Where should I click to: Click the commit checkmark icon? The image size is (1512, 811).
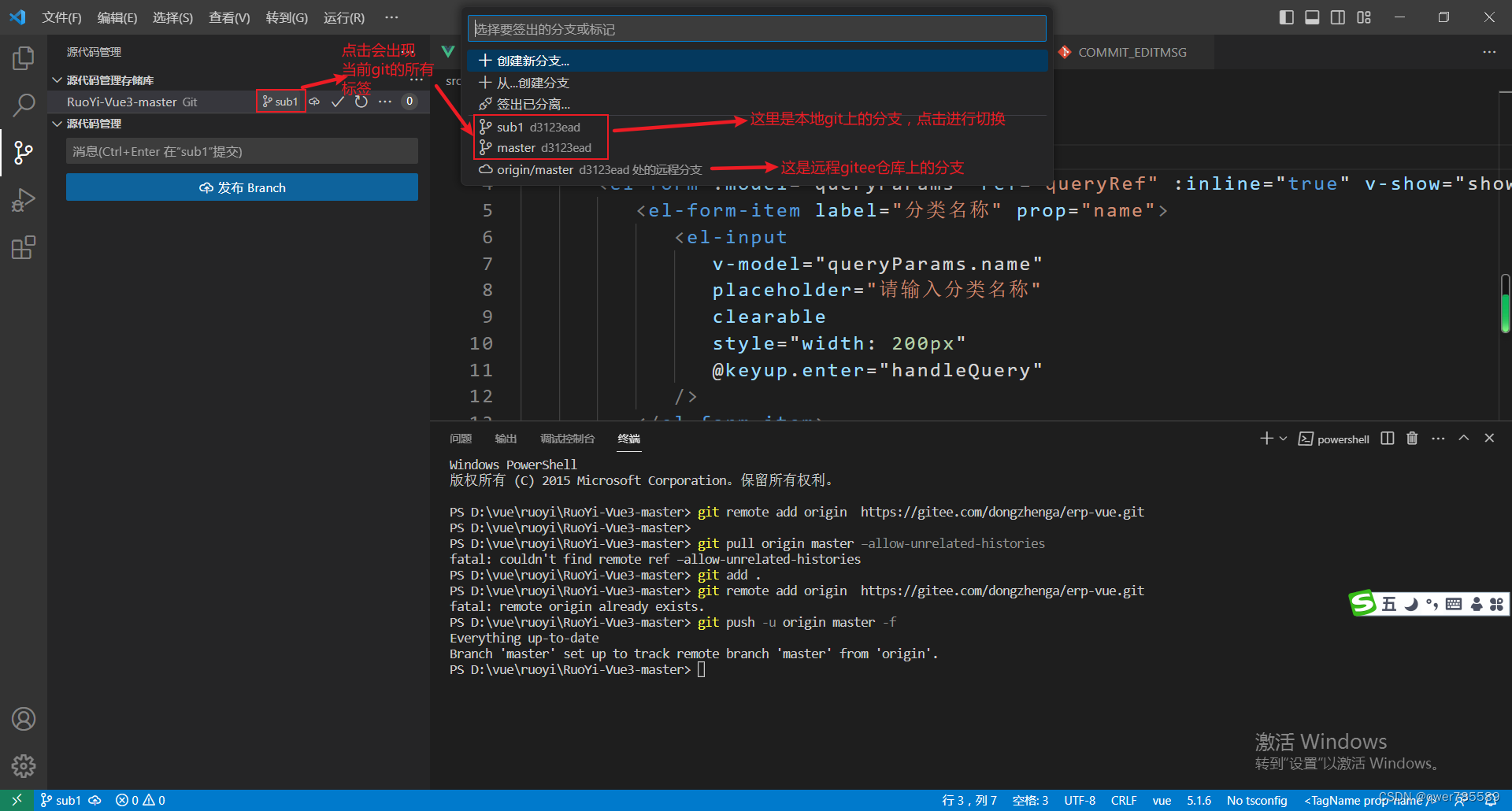coord(338,102)
